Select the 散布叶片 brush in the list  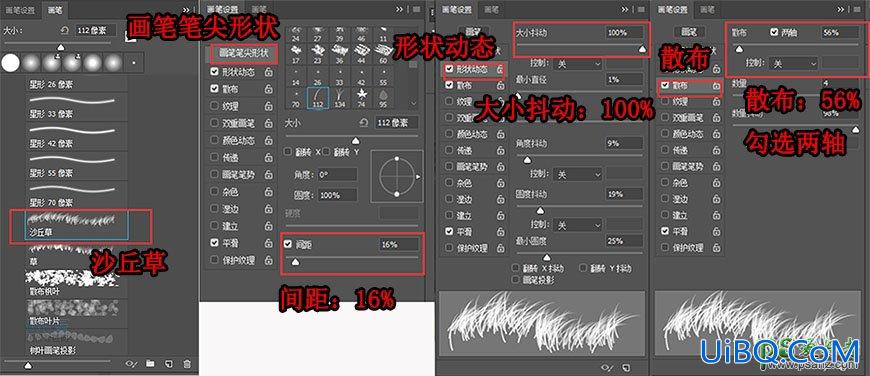[77, 312]
